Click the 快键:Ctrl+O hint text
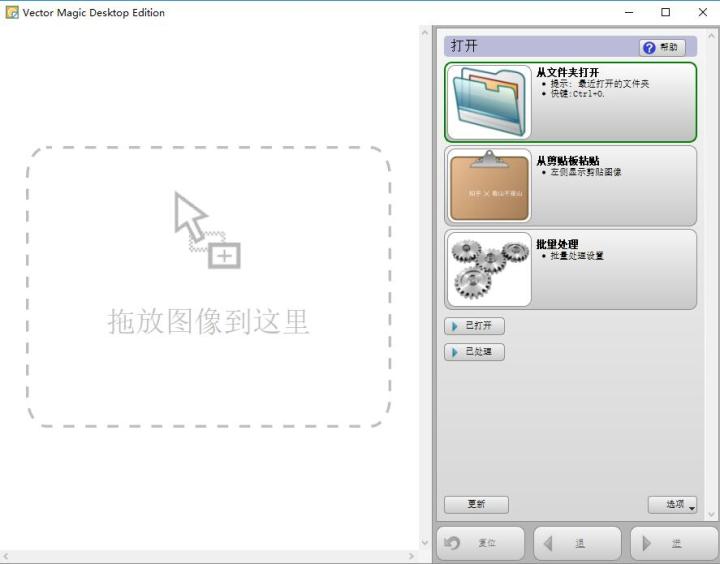720x564 pixels. click(x=577, y=94)
